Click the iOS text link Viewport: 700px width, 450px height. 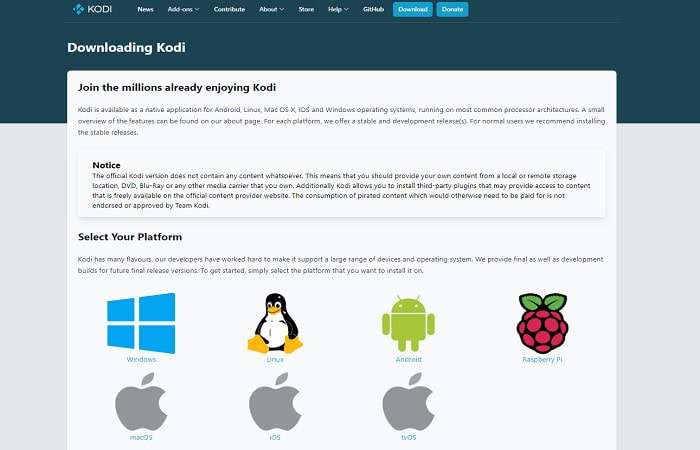[x=275, y=438]
